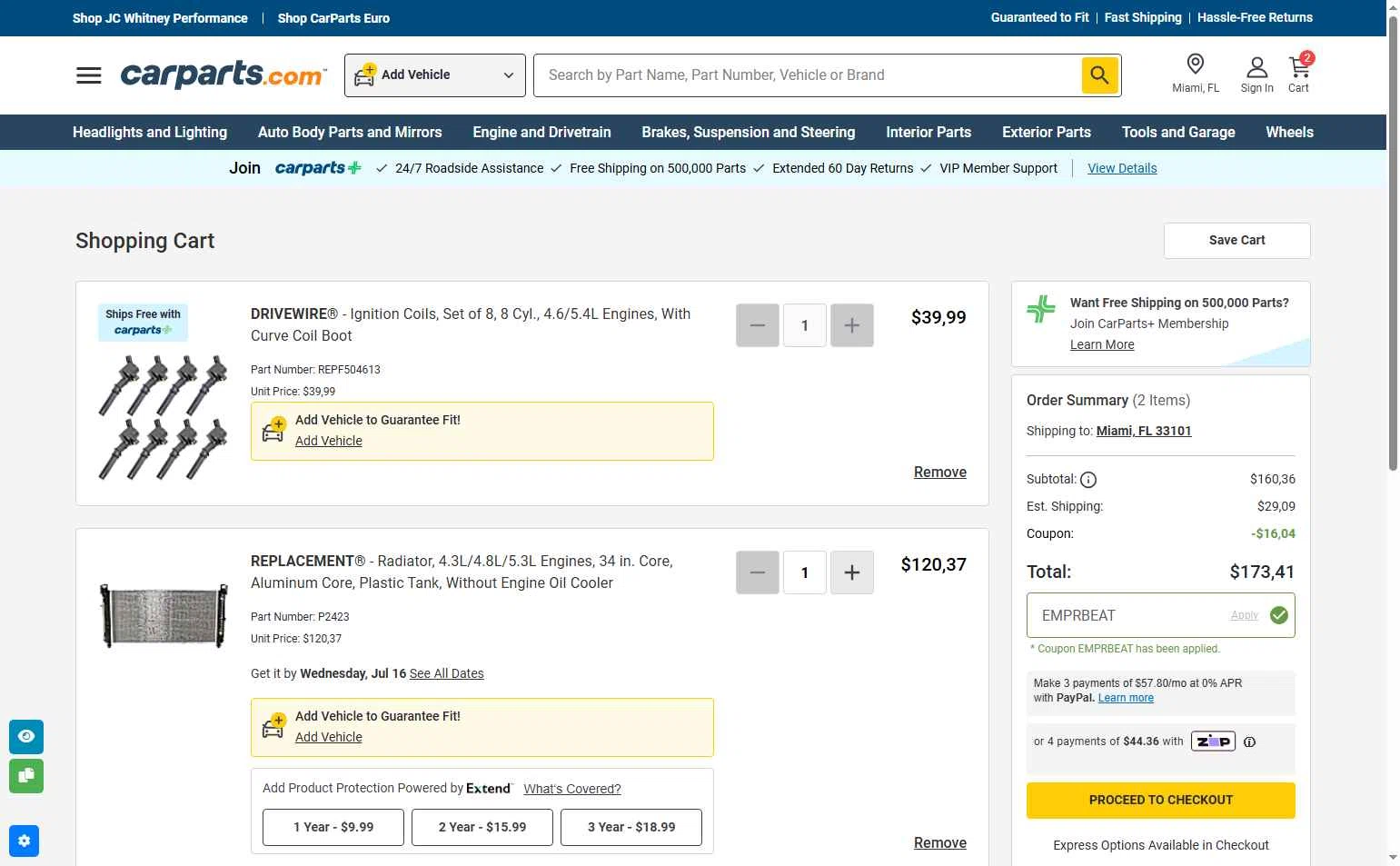
Task: Click the Zip payment logo
Action: (1213, 742)
